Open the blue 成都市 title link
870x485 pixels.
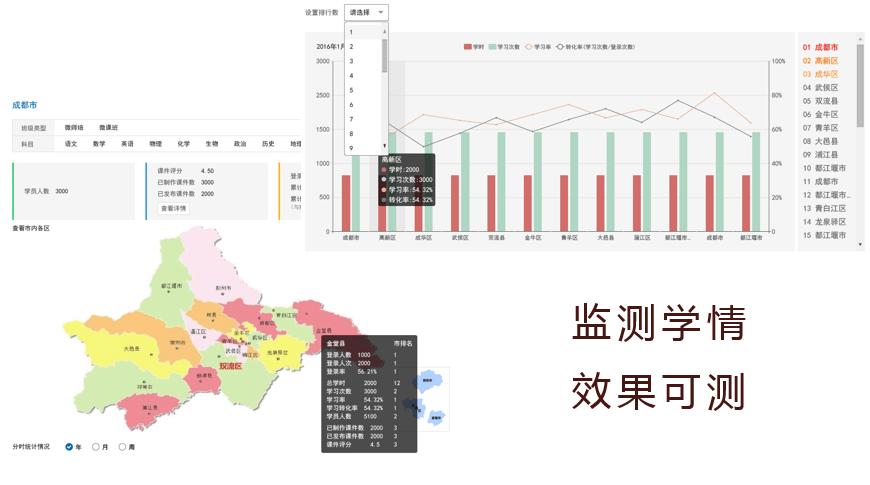[24, 105]
